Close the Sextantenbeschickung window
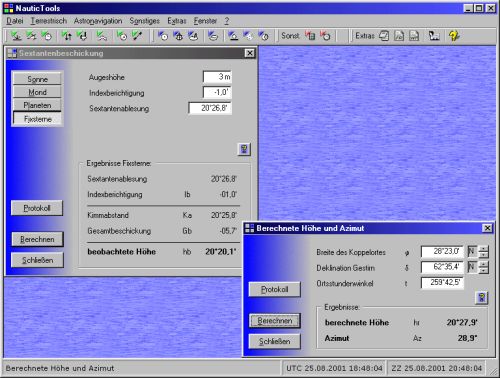Viewport: 500px width, 378px height. click(250, 53)
